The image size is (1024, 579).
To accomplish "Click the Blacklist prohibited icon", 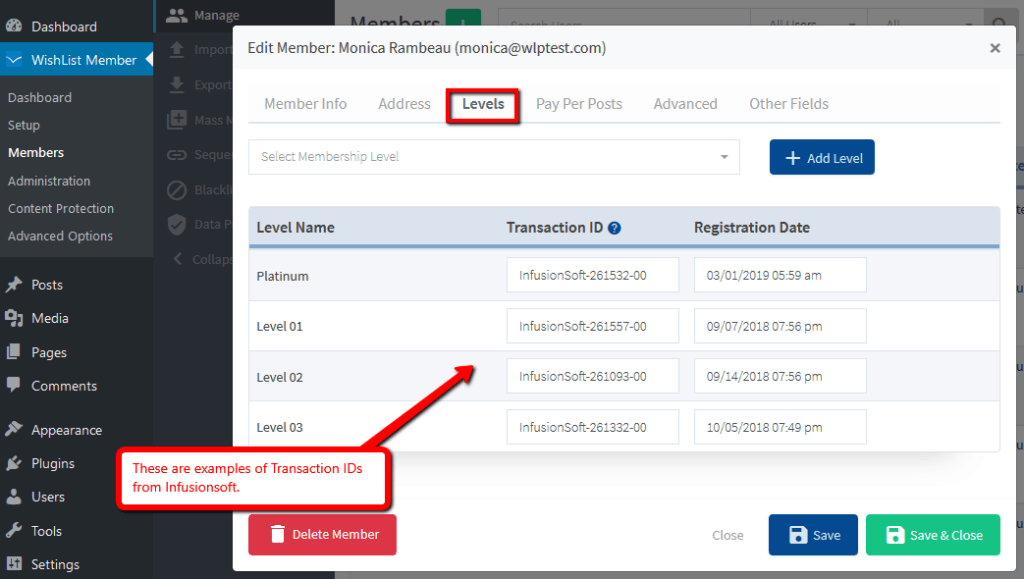I will pos(176,190).
